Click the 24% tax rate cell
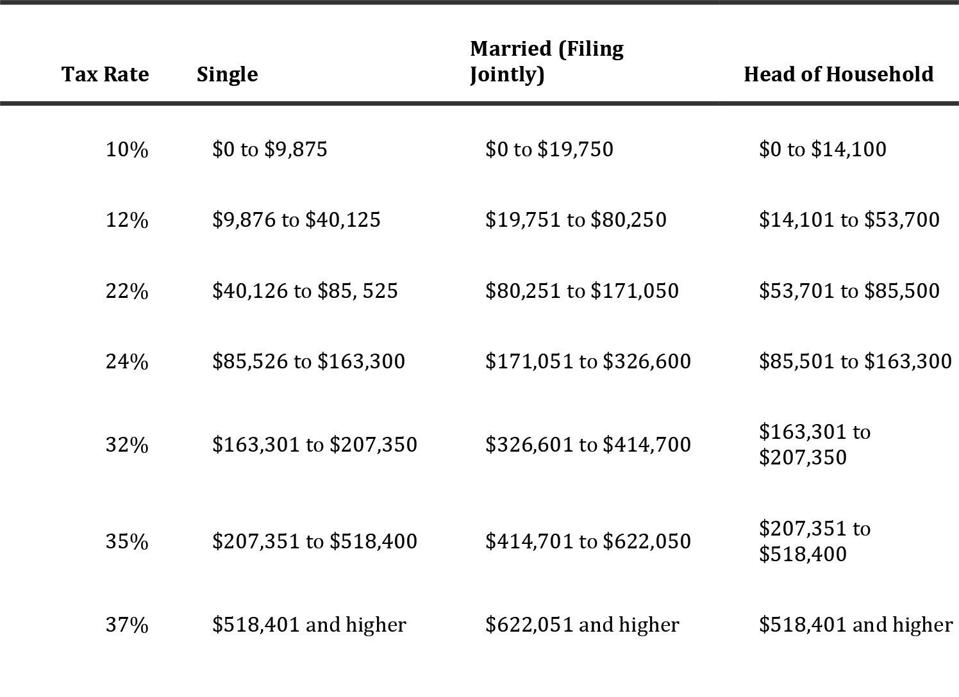Image resolution: width=959 pixels, height=697 pixels. [127, 361]
